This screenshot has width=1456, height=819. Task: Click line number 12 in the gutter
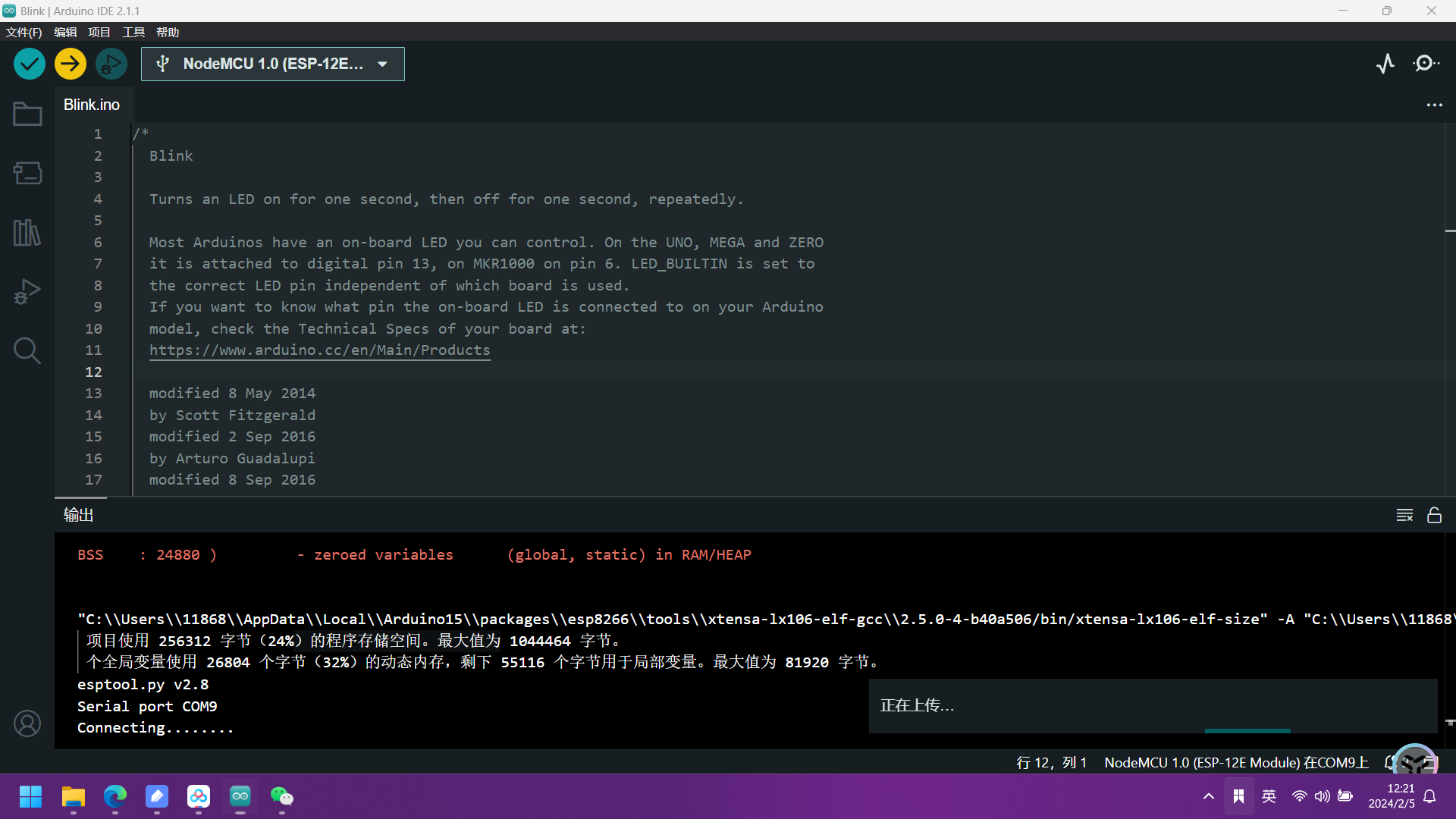click(93, 372)
